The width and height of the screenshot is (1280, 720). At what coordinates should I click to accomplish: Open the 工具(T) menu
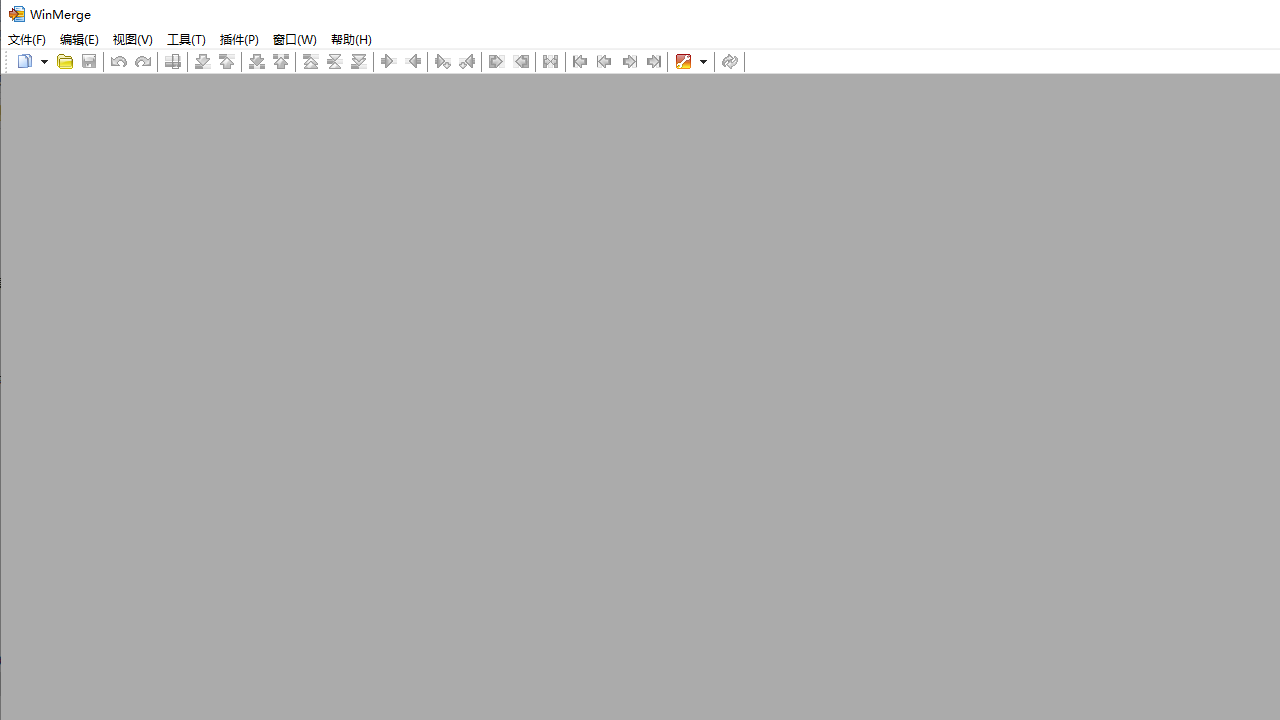pos(186,40)
